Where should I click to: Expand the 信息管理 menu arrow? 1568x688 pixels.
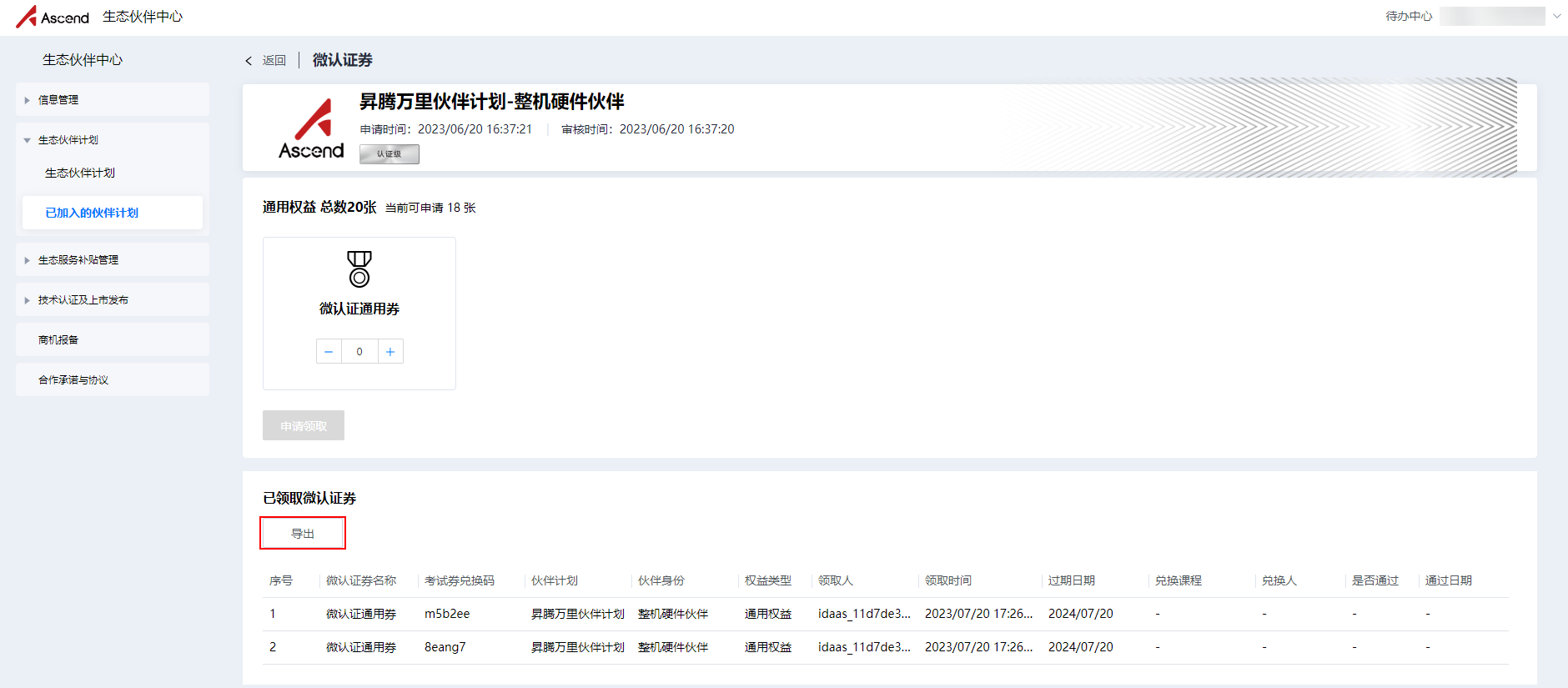coord(27,100)
